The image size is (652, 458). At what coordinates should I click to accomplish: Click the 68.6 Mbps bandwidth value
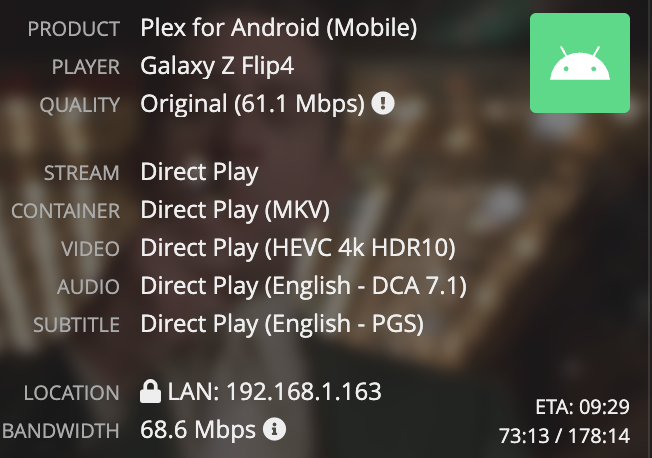198,430
